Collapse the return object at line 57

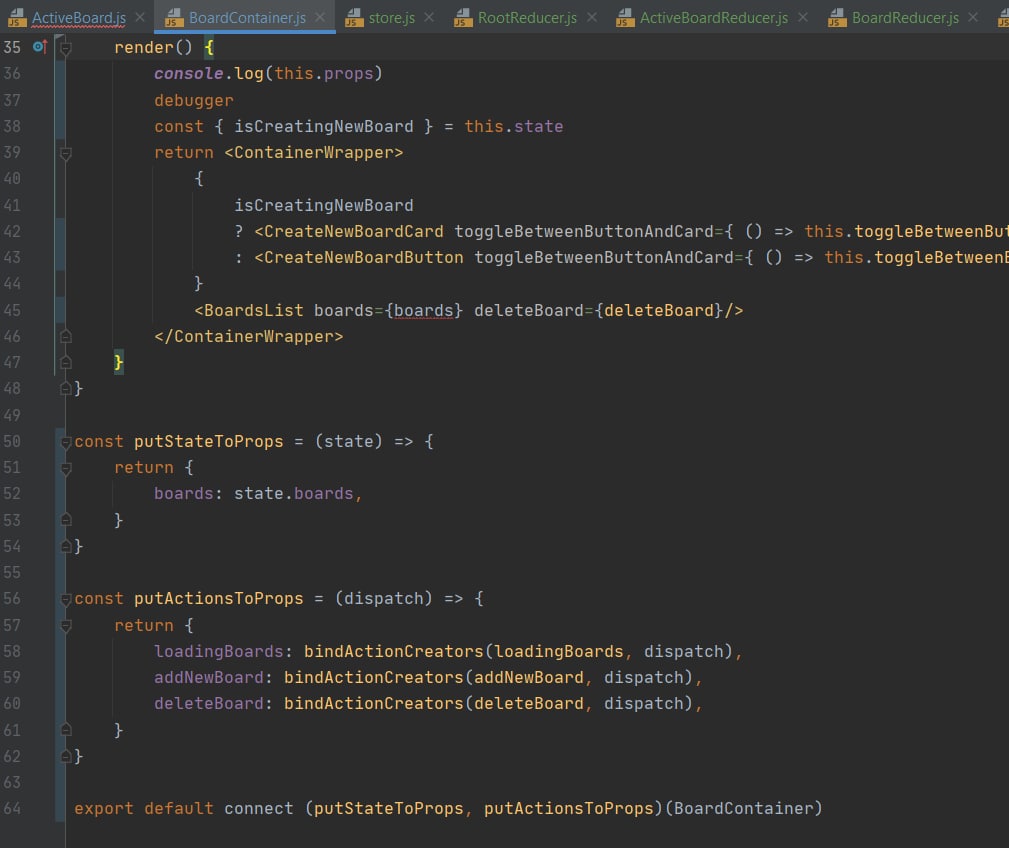(66, 625)
